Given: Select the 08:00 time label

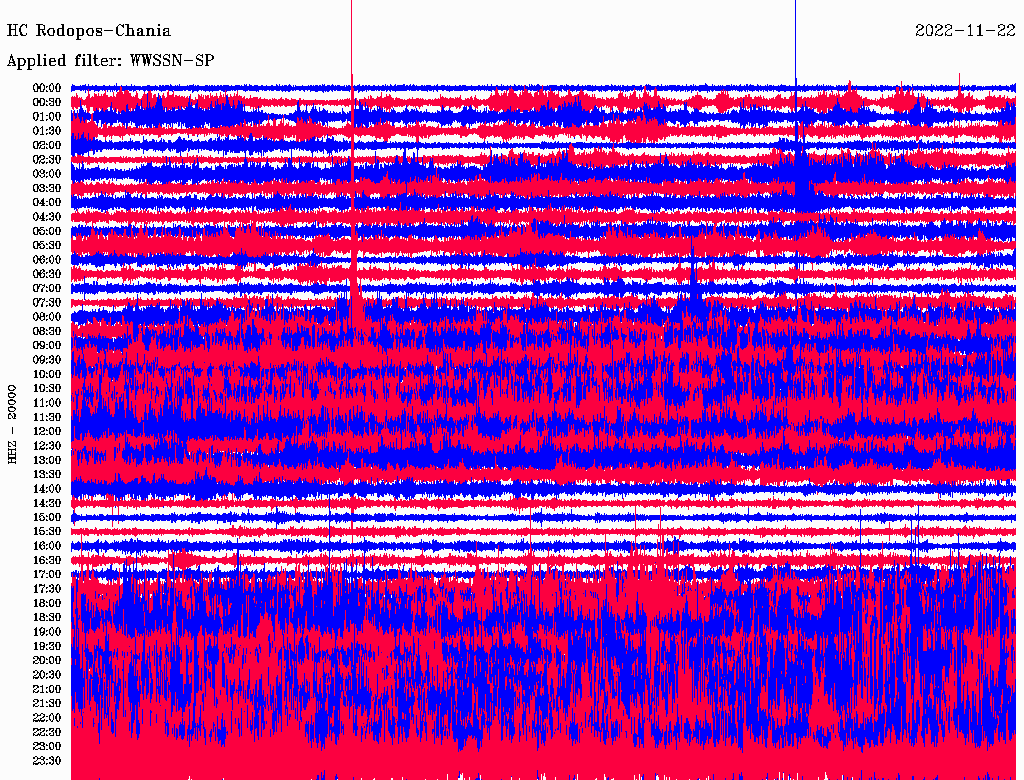Looking at the screenshot, I should [47, 317].
